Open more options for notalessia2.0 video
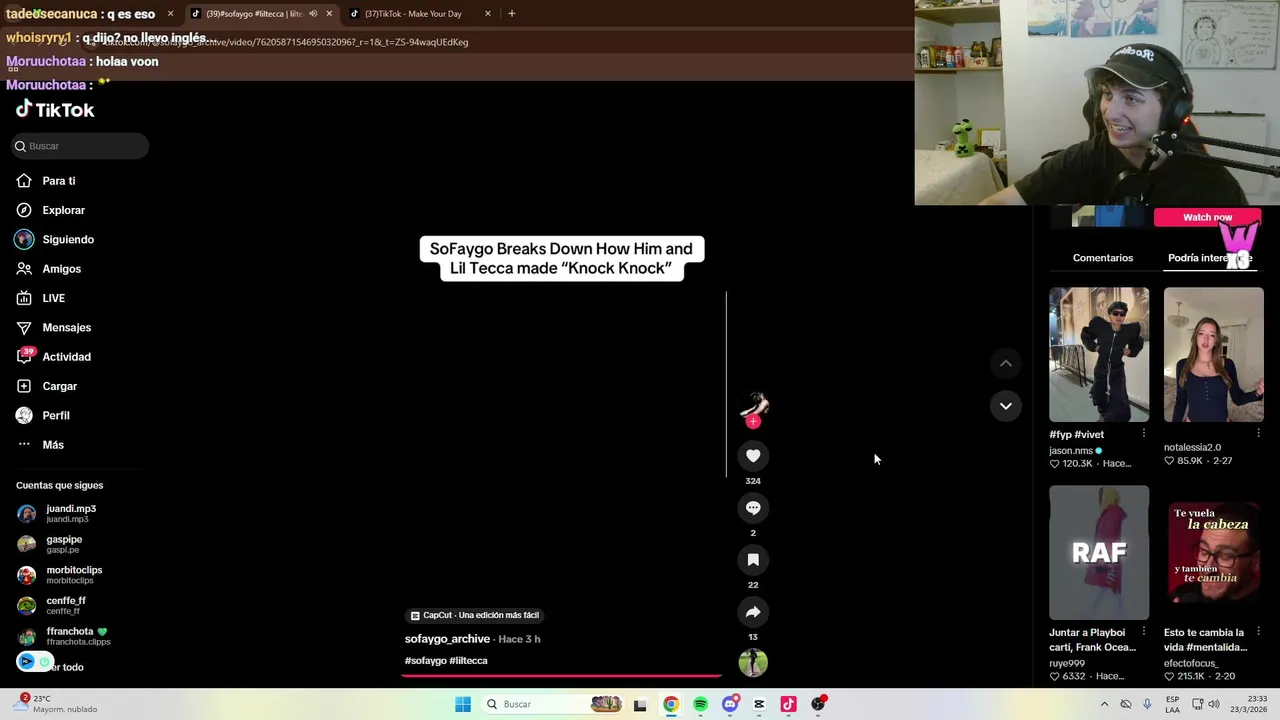Image resolution: width=1280 pixels, height=720 pixels. point(1258,434)
